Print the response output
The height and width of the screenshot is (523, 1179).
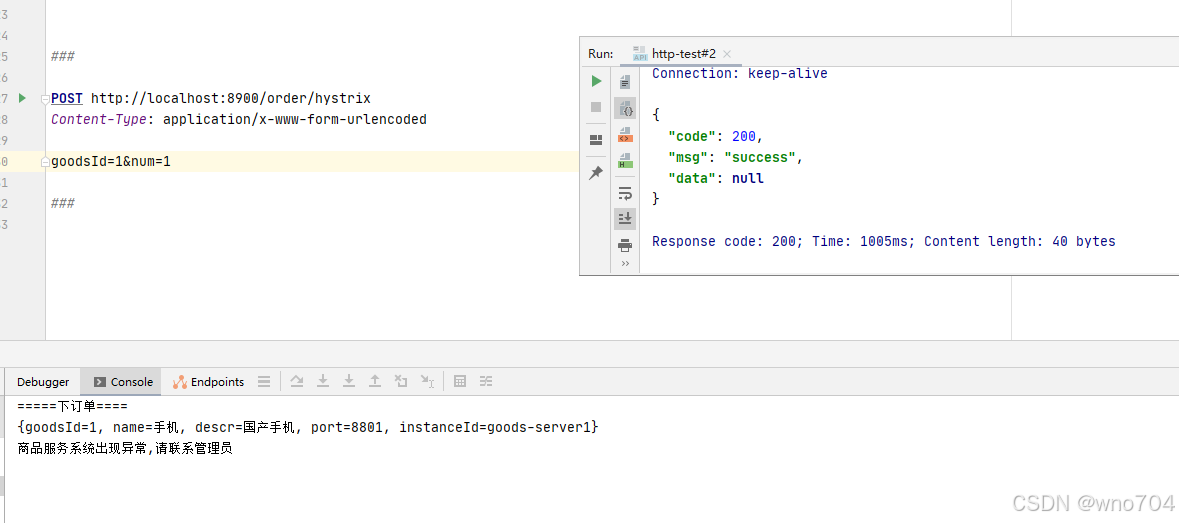pos(625,245)
